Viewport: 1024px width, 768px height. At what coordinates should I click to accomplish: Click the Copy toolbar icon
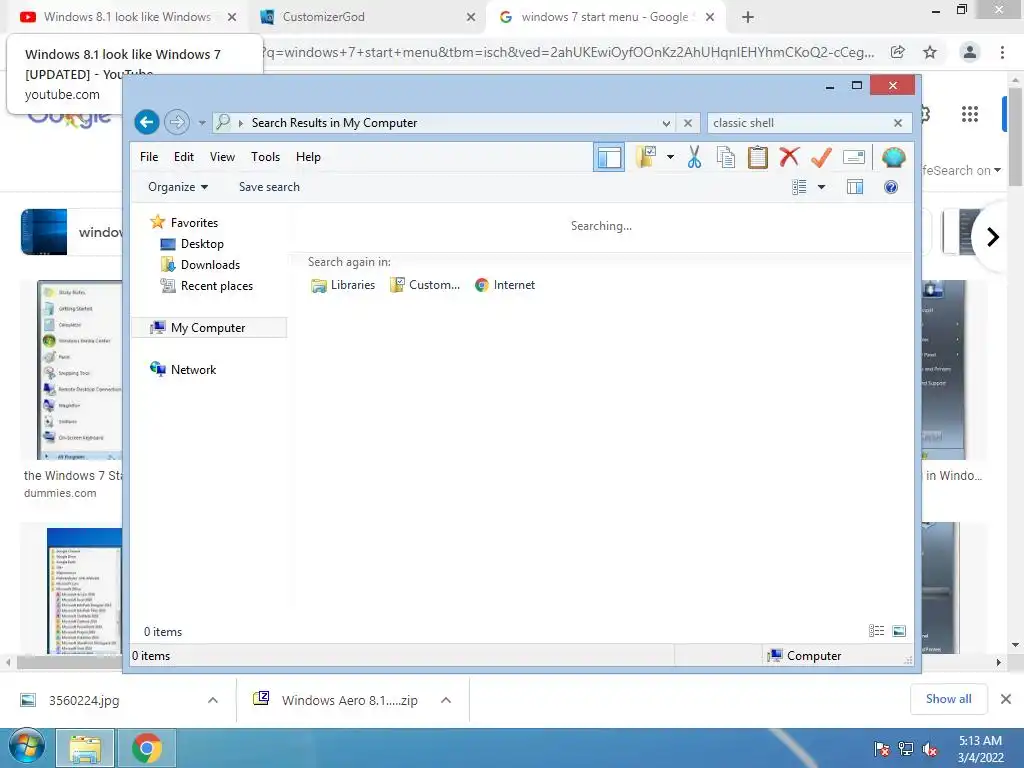coord(726,157)
